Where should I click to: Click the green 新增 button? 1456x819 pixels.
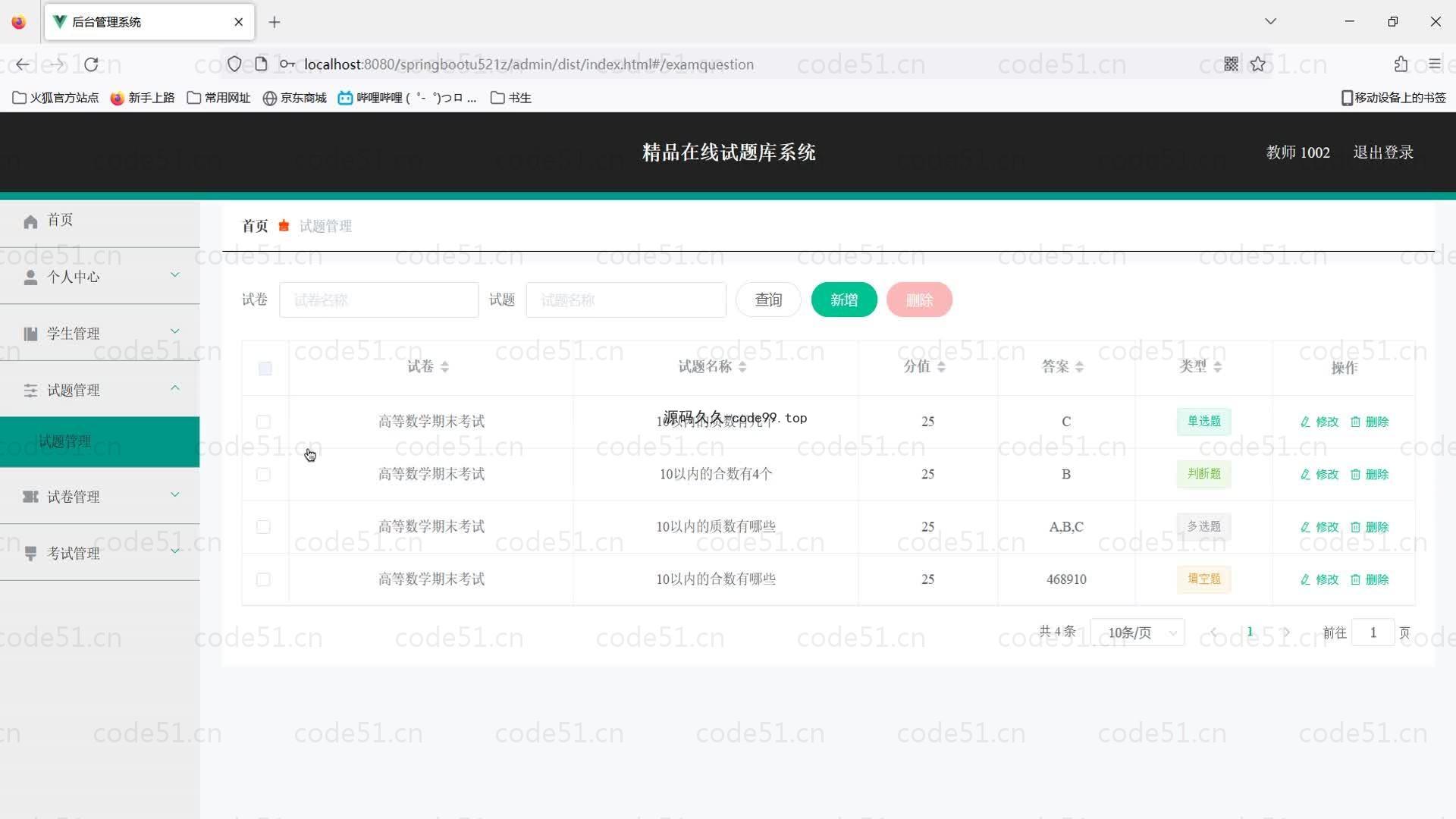point(844,300)
